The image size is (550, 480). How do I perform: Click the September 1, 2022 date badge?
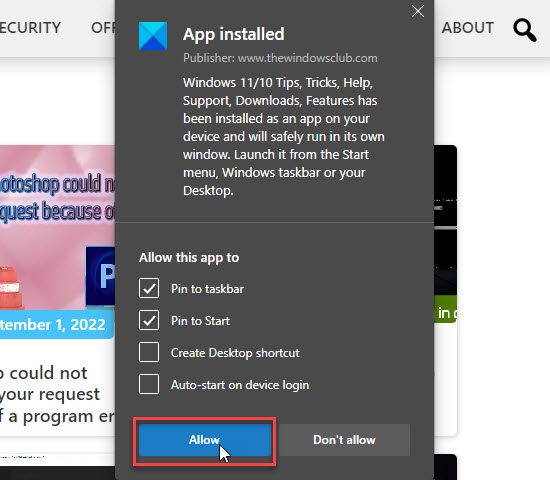[56, 325]
